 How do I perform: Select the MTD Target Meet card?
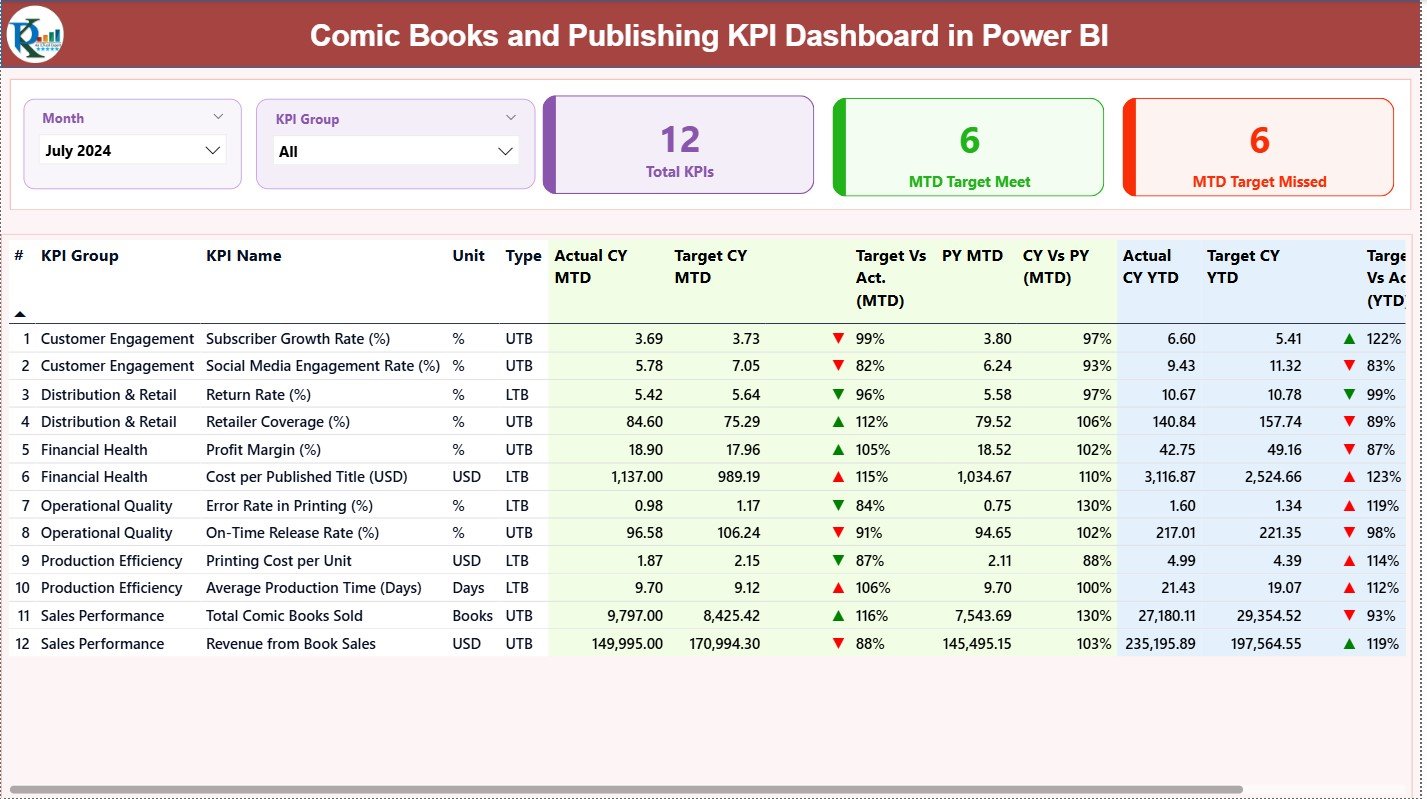[x=968, y=148]
